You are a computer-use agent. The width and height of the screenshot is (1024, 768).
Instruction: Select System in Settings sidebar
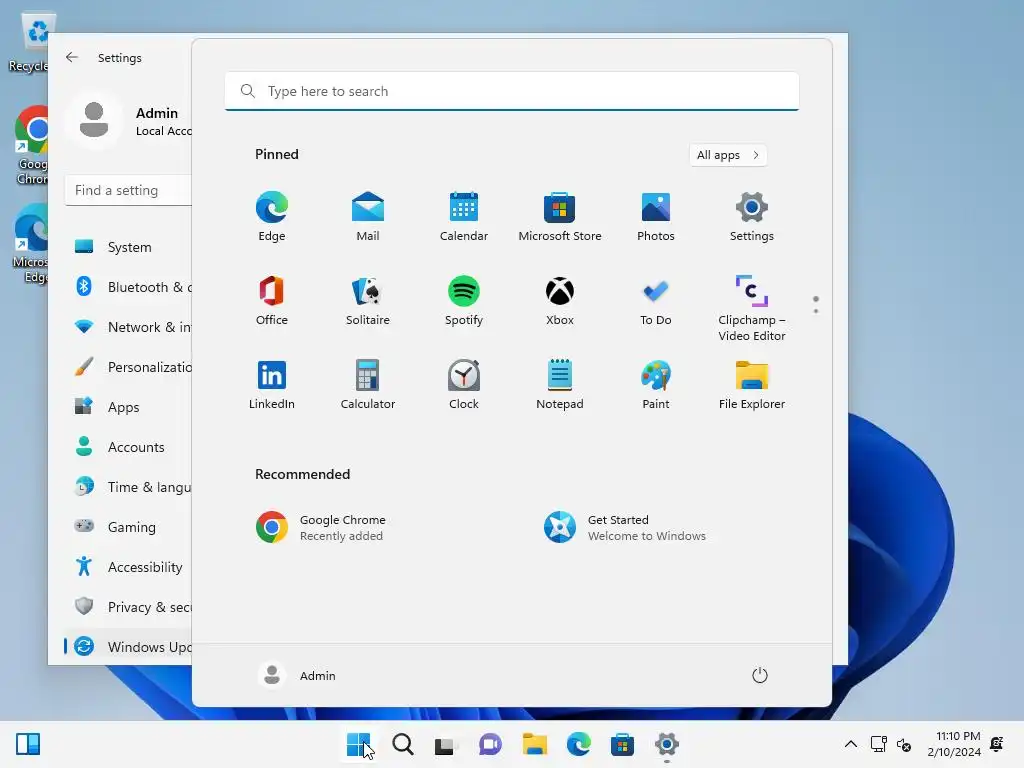point(129,247)
